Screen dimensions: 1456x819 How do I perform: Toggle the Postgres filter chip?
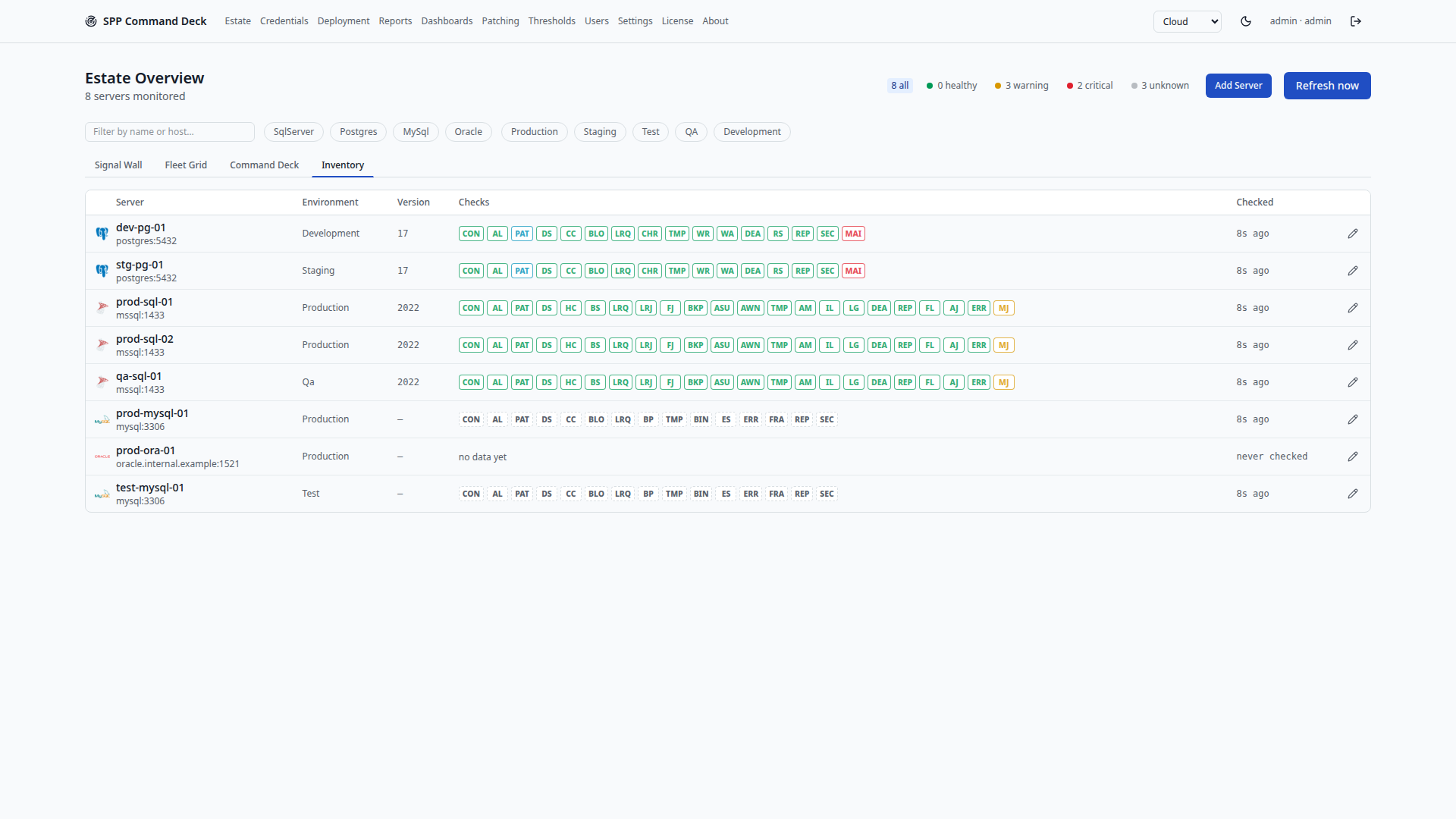coord(358,132)
